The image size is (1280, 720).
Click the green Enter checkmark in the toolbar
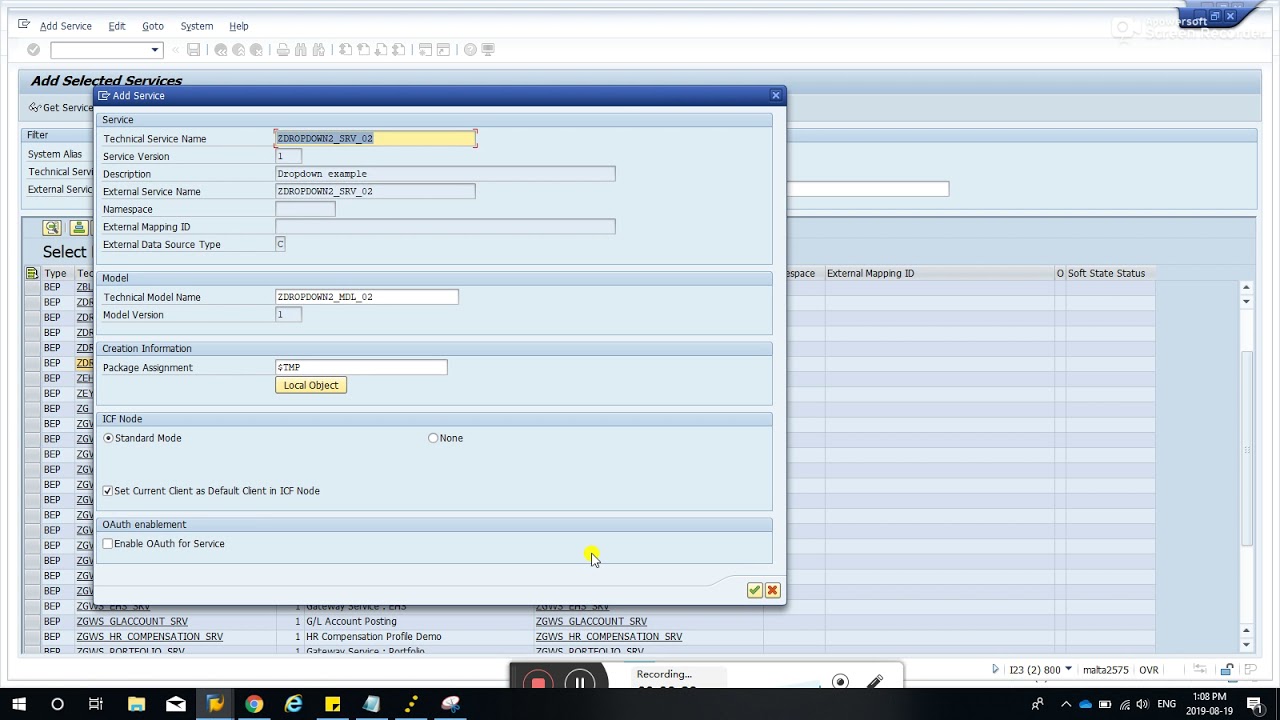pyautogui.click(x=33, y=50)
